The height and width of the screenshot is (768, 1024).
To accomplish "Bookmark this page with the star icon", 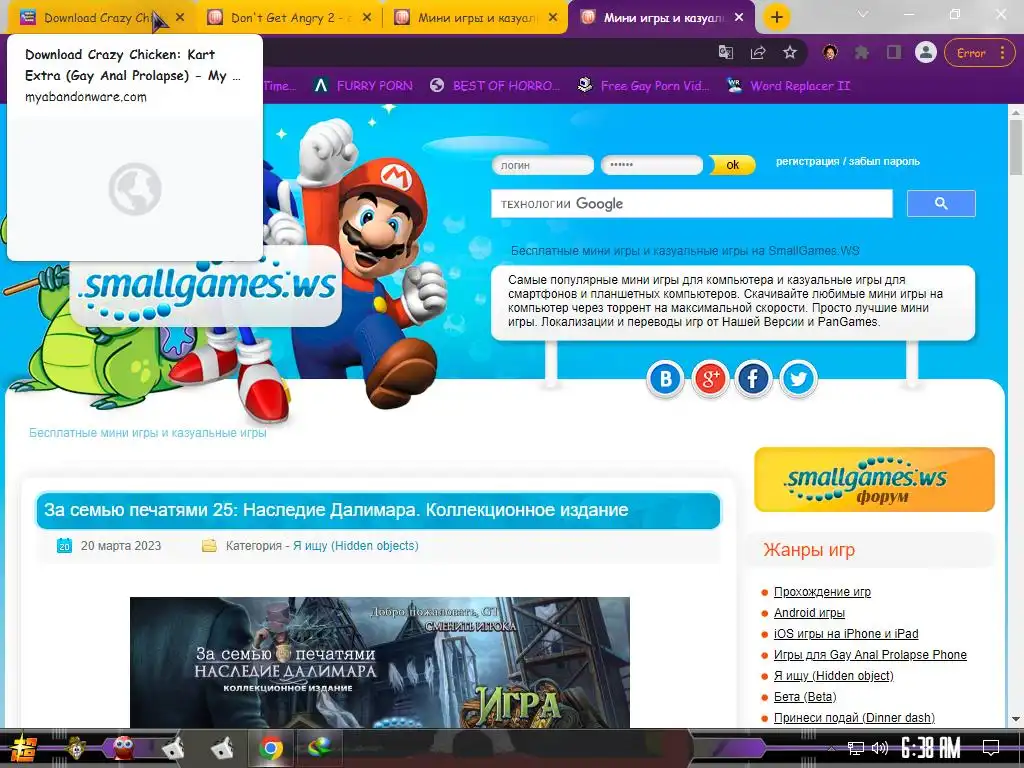I will click(790, 53).
